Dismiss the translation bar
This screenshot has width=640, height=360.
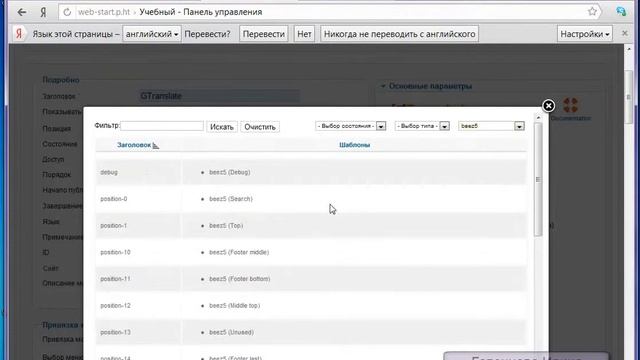tap(624, 33)
